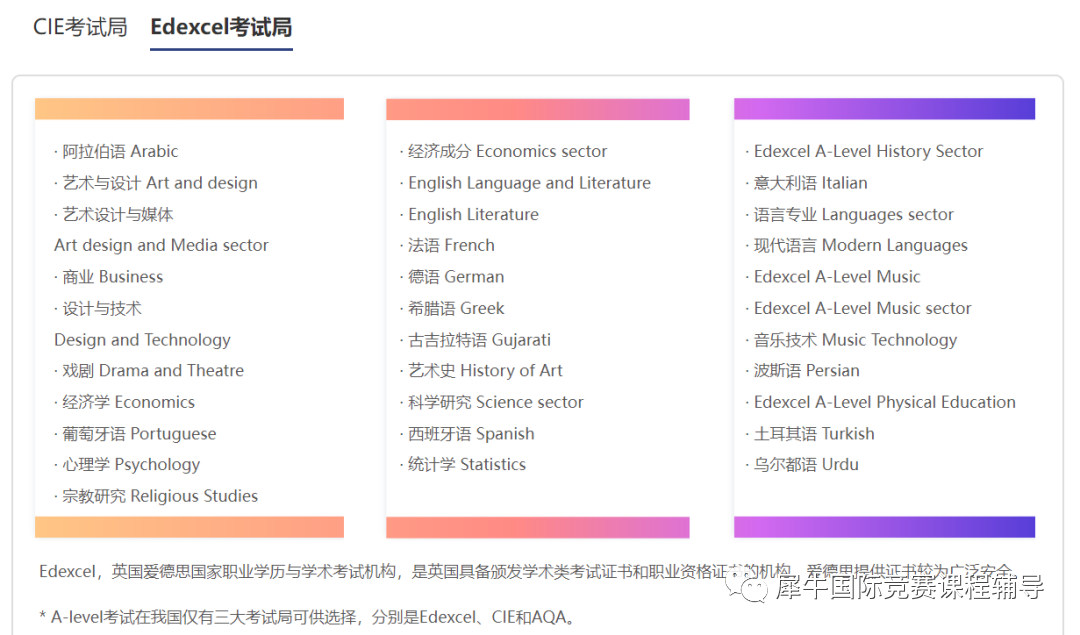Viewport: 1080px width, 635px height.
Task: Open the Edexcel A-Level Music entry
Action: 837,277
